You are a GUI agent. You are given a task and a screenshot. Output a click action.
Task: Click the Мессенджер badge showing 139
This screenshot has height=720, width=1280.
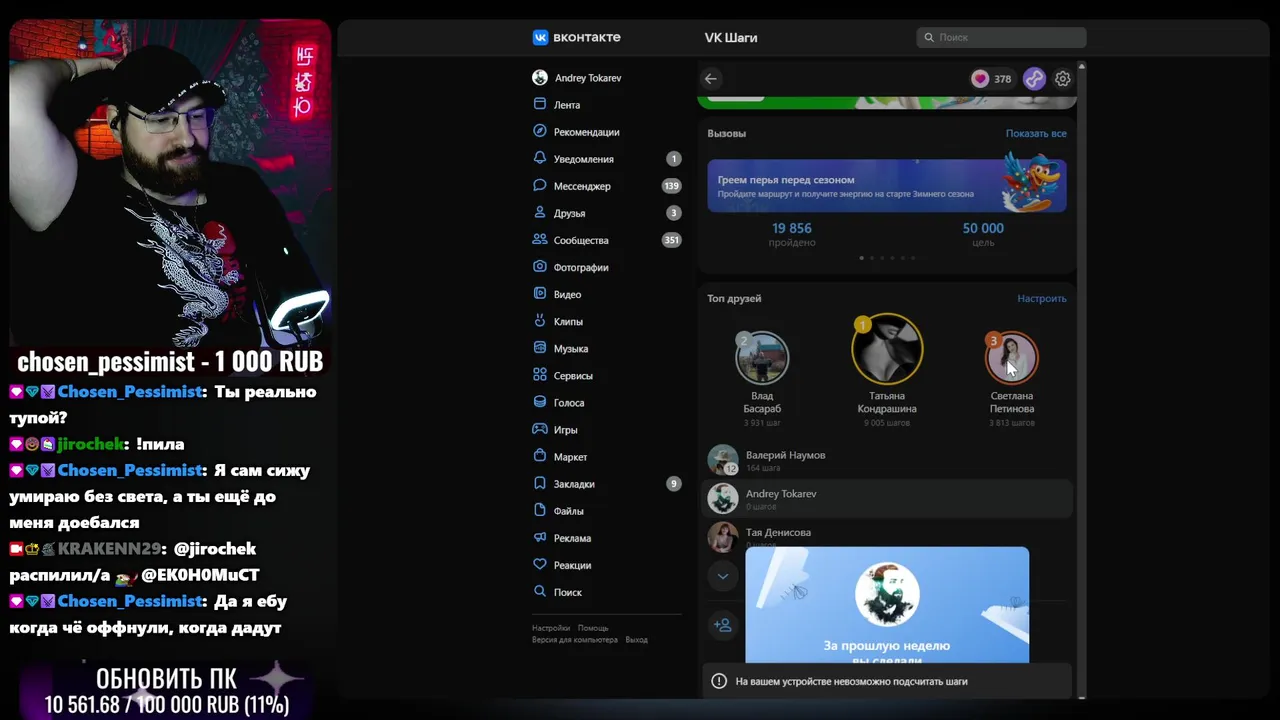[672, 186]
